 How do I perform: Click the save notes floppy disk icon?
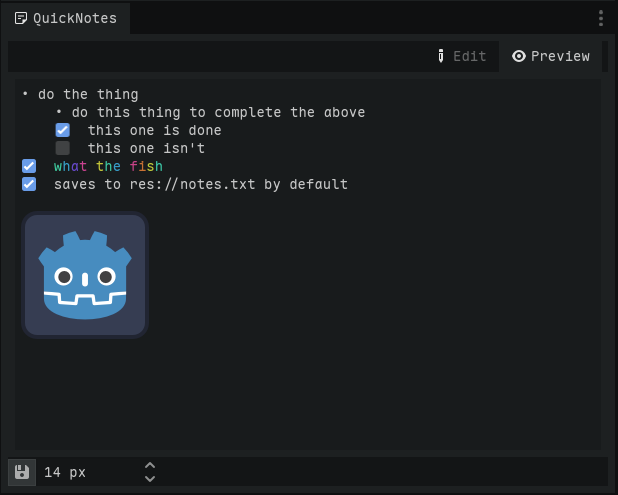coord(22,472)
